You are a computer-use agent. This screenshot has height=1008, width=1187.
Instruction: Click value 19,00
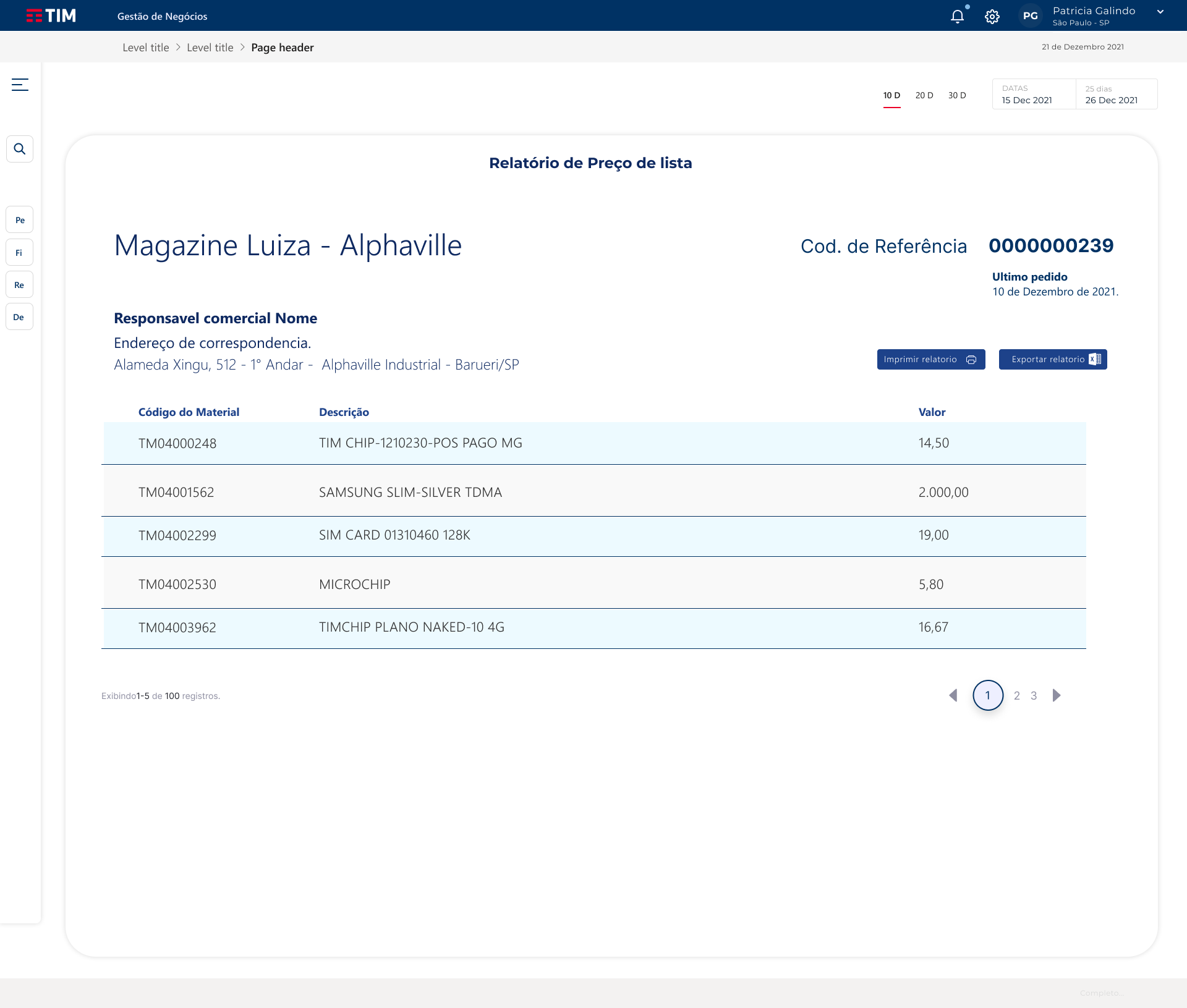934,535
